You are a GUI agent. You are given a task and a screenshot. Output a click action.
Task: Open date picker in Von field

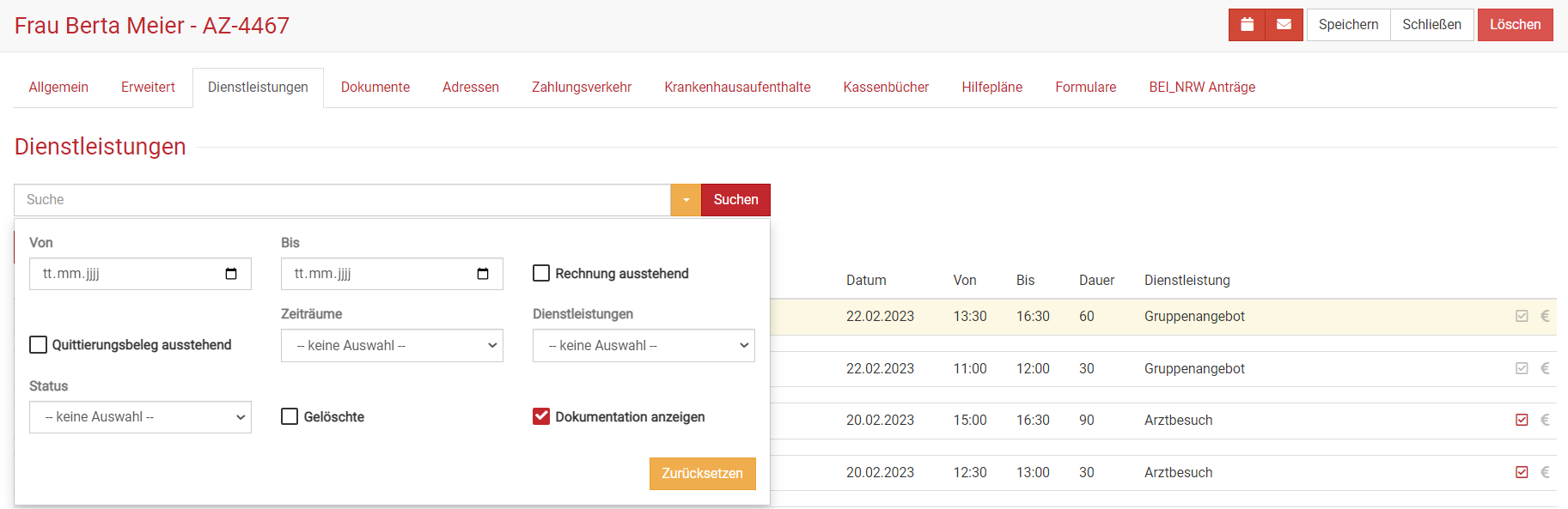pyautogui.click(x=231, y=274)
